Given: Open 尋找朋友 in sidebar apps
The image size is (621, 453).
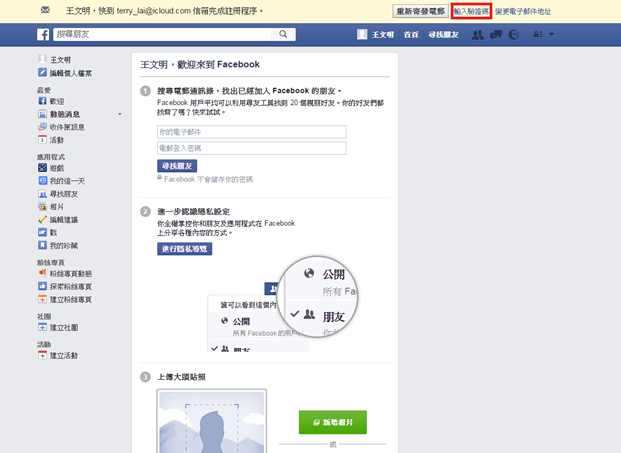Looking at the screenshot, I should click(x=58, y=194).
